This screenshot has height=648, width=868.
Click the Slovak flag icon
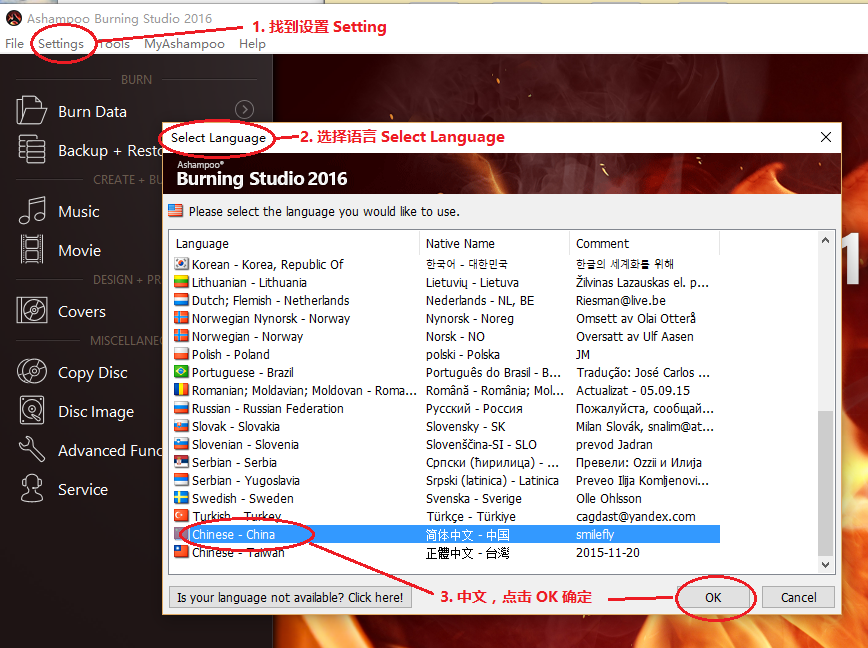pyautogui.click(x=181, y=426)
